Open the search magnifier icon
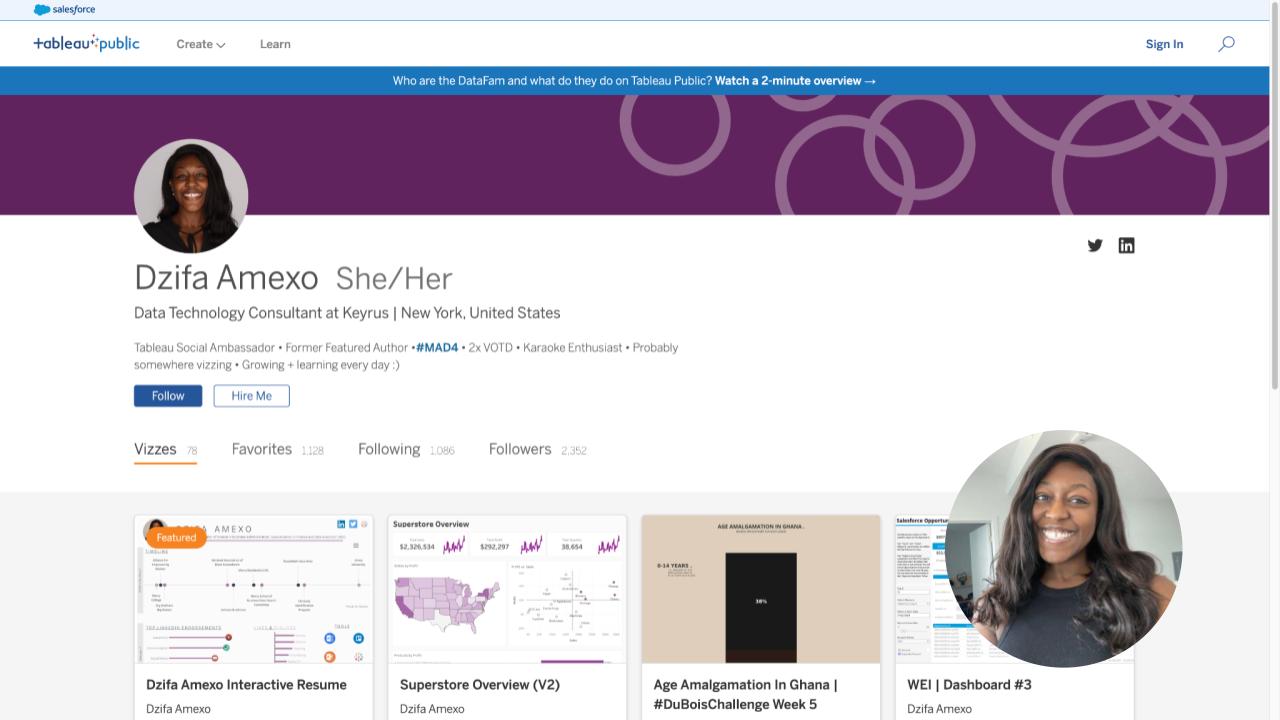Image resolution: width=1280 pixels, height=720 pixels. [x=1226, y=44]
